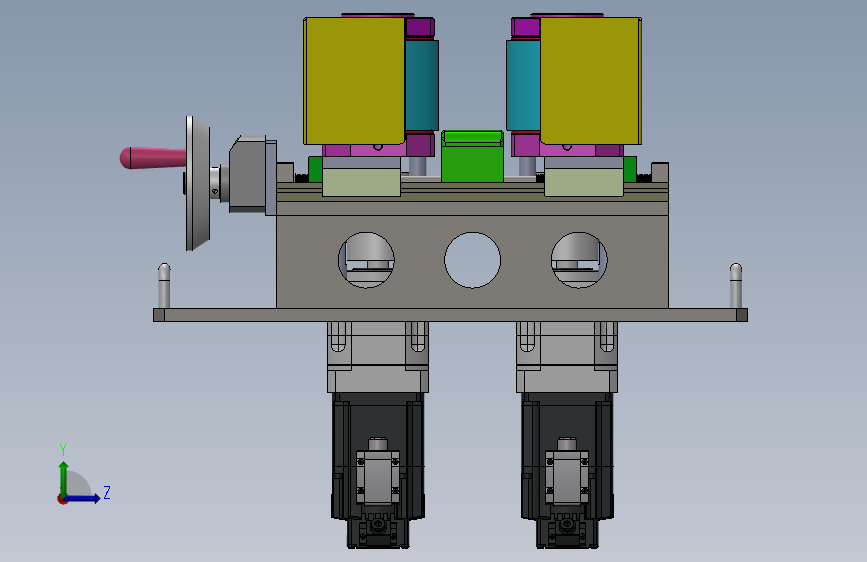The width and height of the screenshot is (867, 562).
Task: Click the red origin dot of the triad
Action: pos(62,499)
